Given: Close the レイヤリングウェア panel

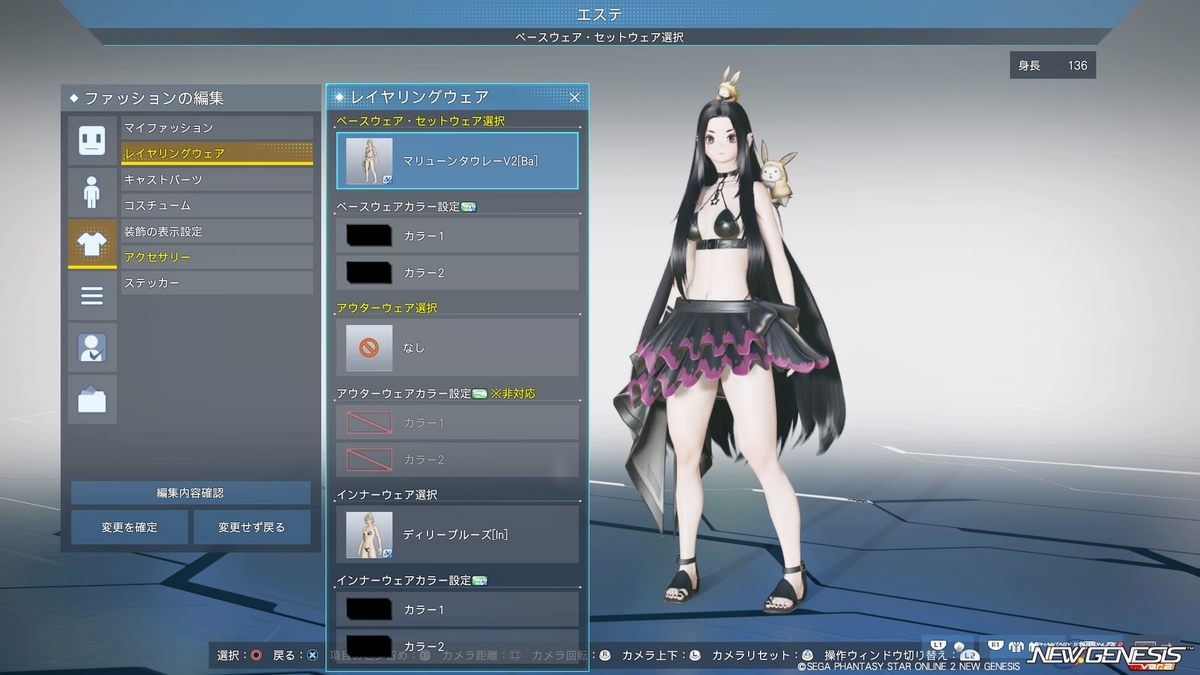Looking at the screenshot, I should (x=575, y=97).
